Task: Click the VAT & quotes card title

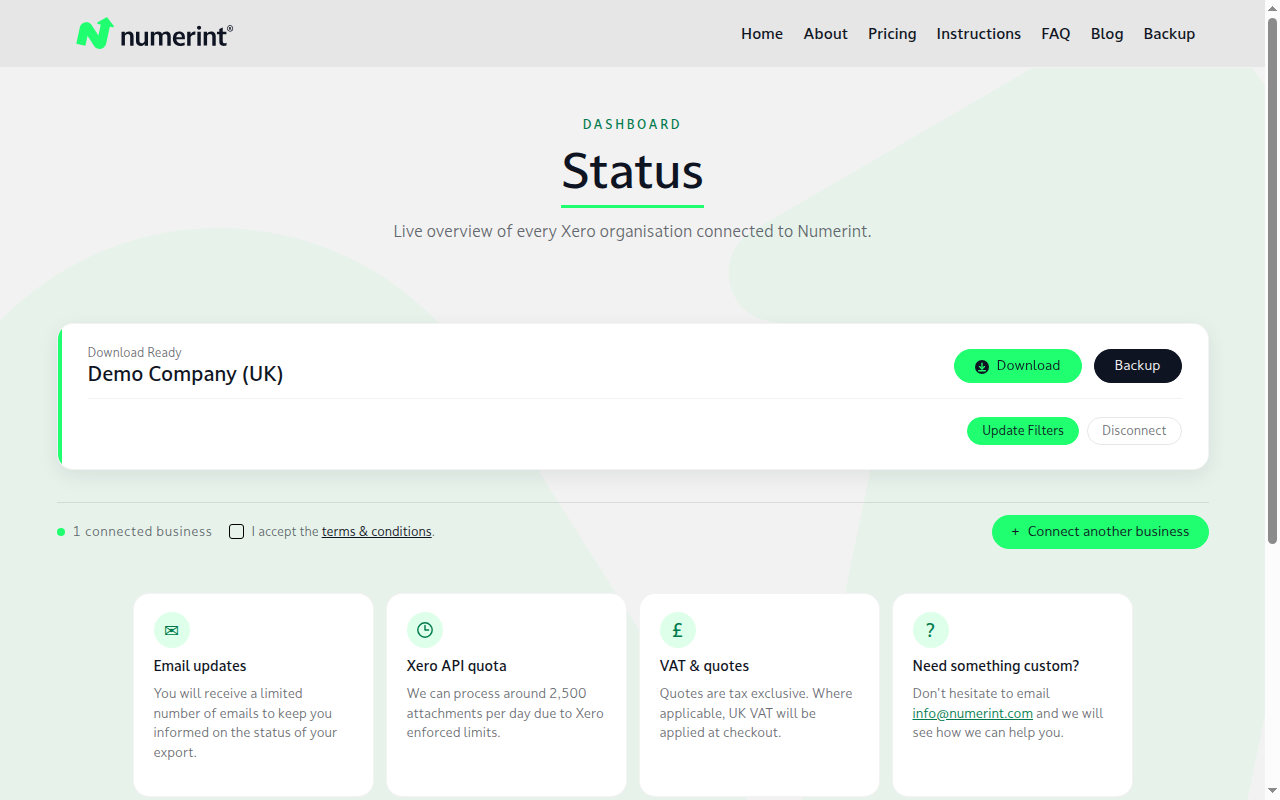Action: pos(704,666)
